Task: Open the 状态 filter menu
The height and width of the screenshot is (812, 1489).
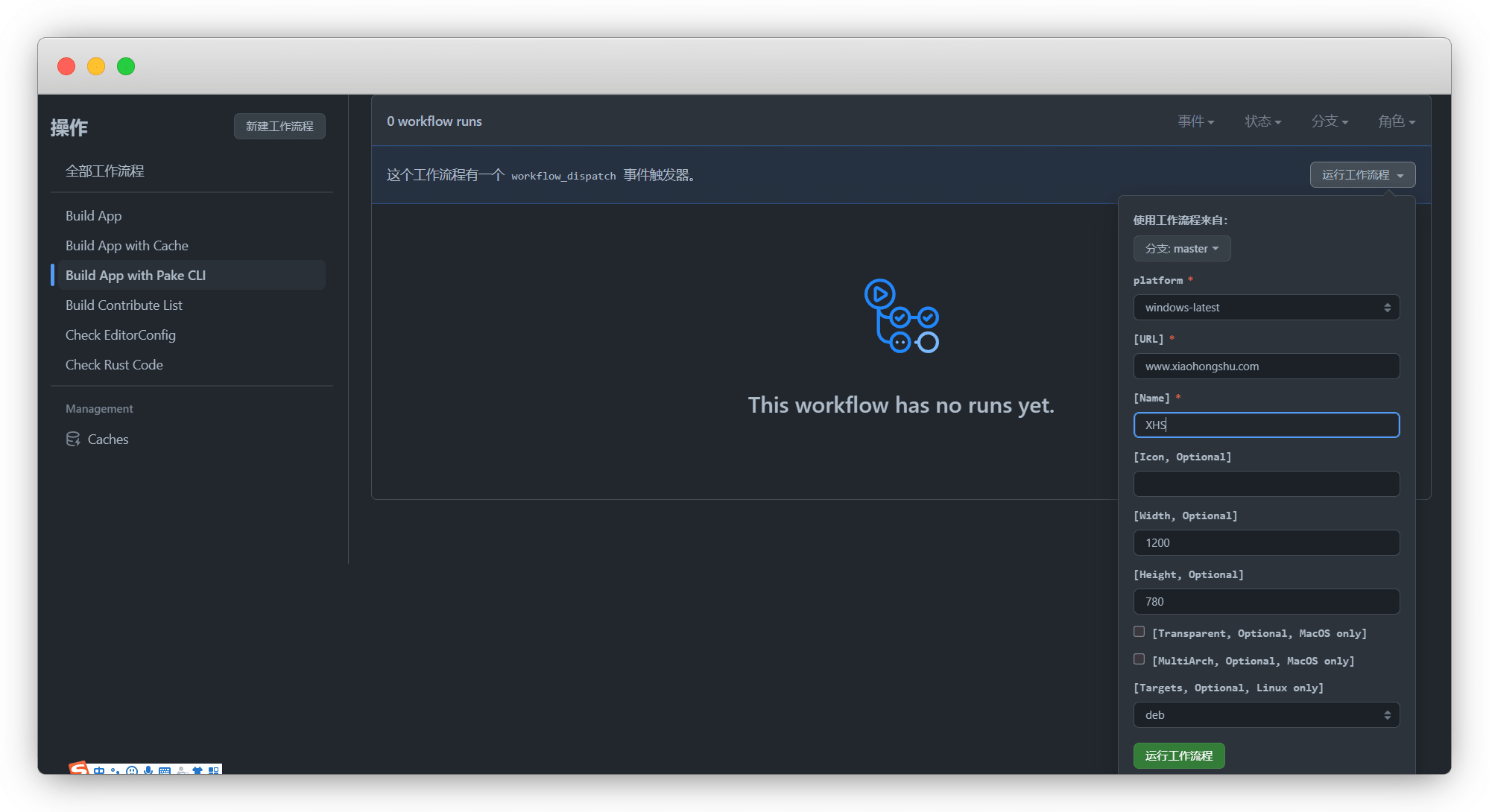Action: click(x=1262, y=121)
